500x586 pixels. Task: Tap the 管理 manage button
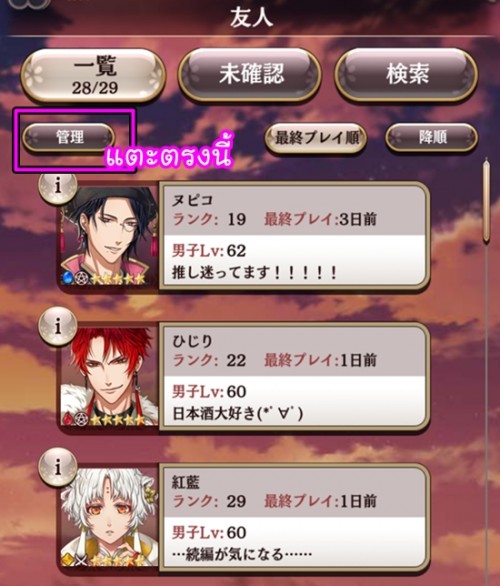click(68, 138)
